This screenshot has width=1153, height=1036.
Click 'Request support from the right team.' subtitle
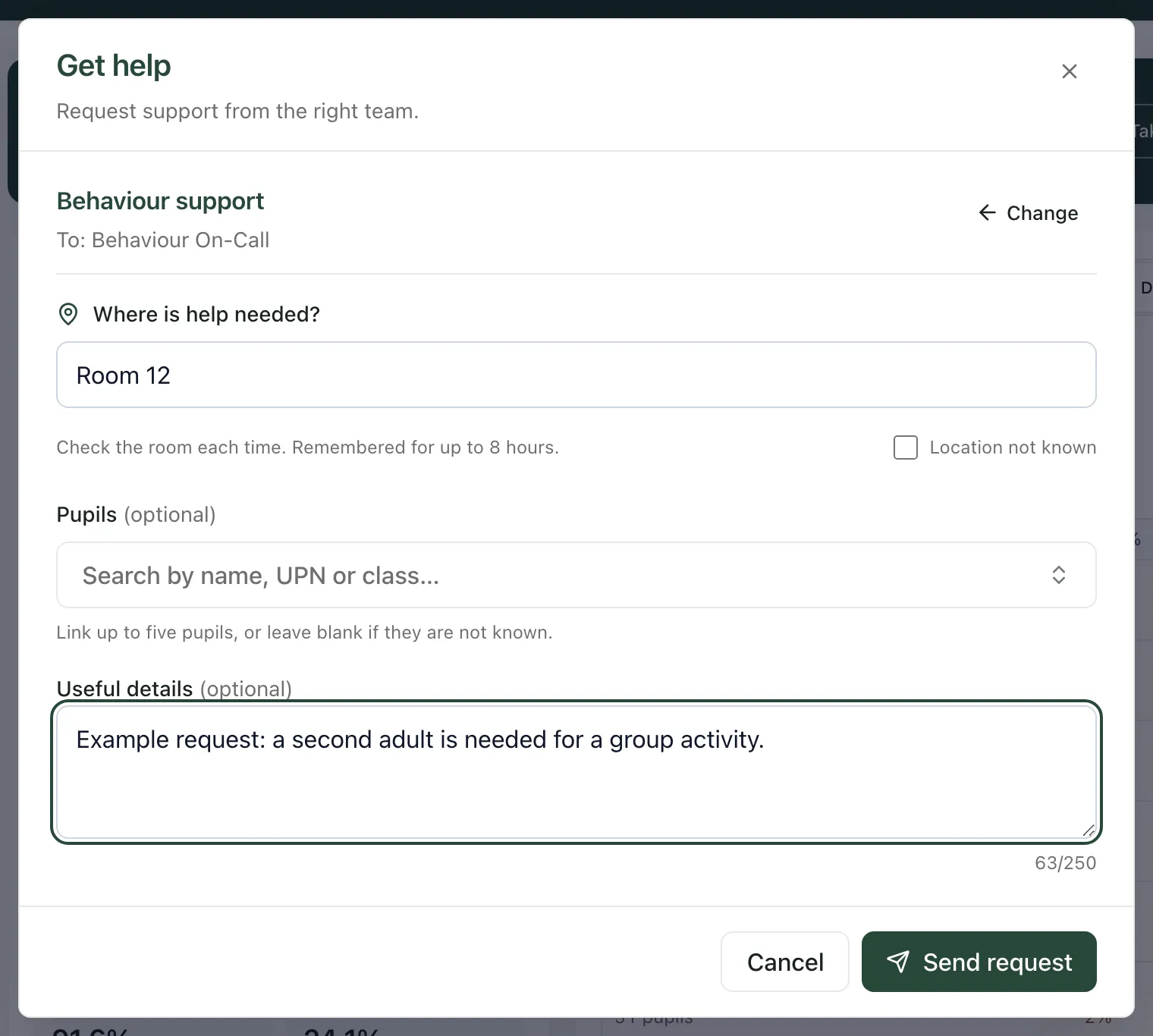pos(237,111)
